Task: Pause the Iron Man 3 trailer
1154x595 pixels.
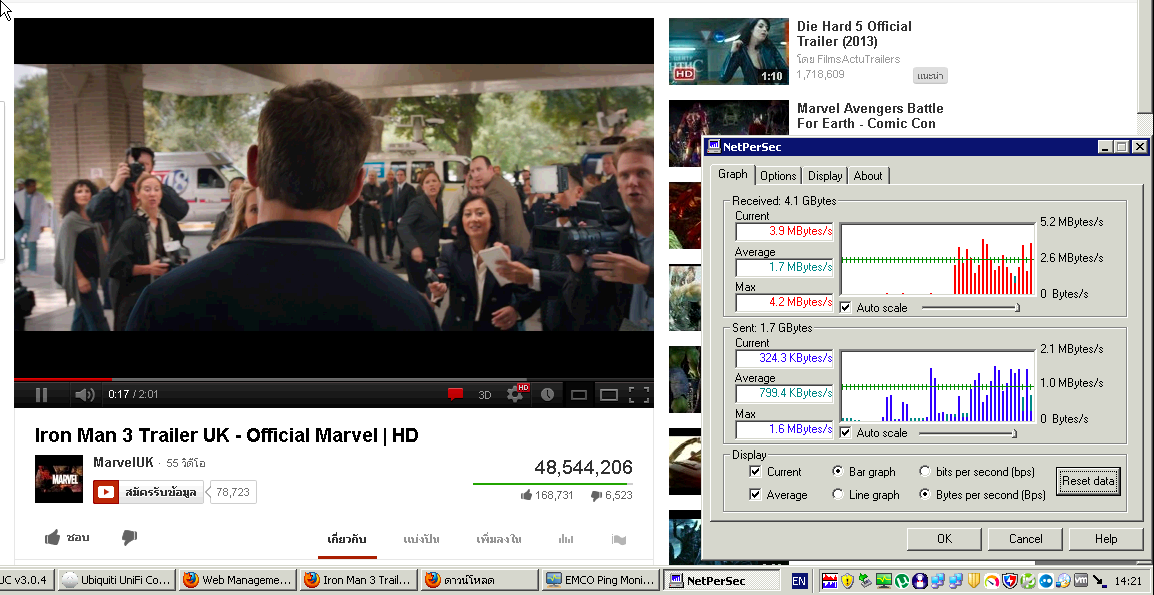Action: [41, 395]
